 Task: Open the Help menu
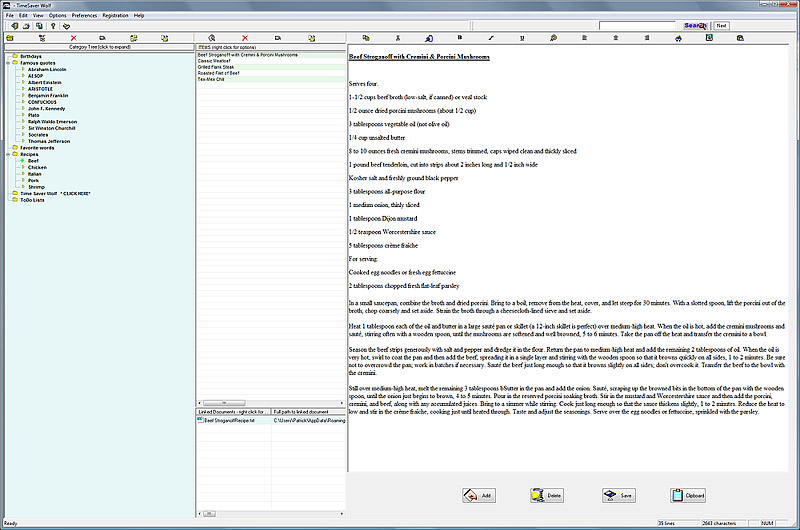click(x=139, y=15)
